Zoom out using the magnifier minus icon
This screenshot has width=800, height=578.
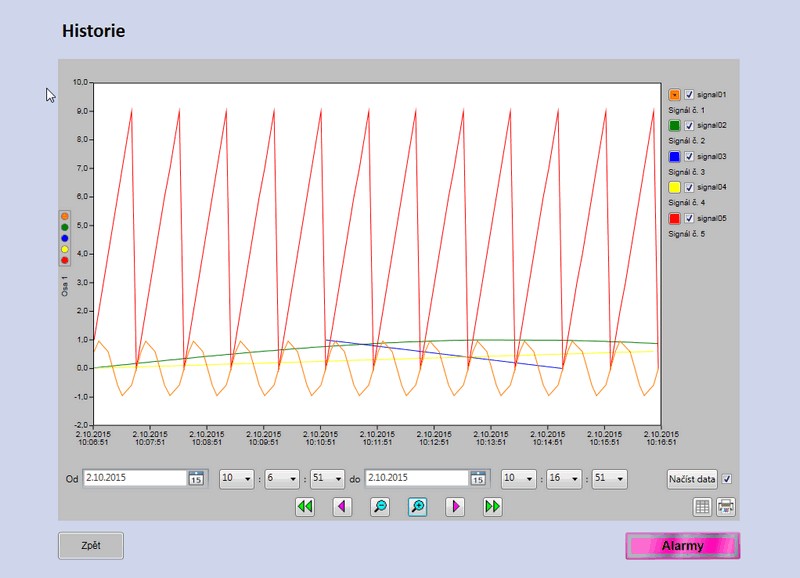[x=380, y=507]
